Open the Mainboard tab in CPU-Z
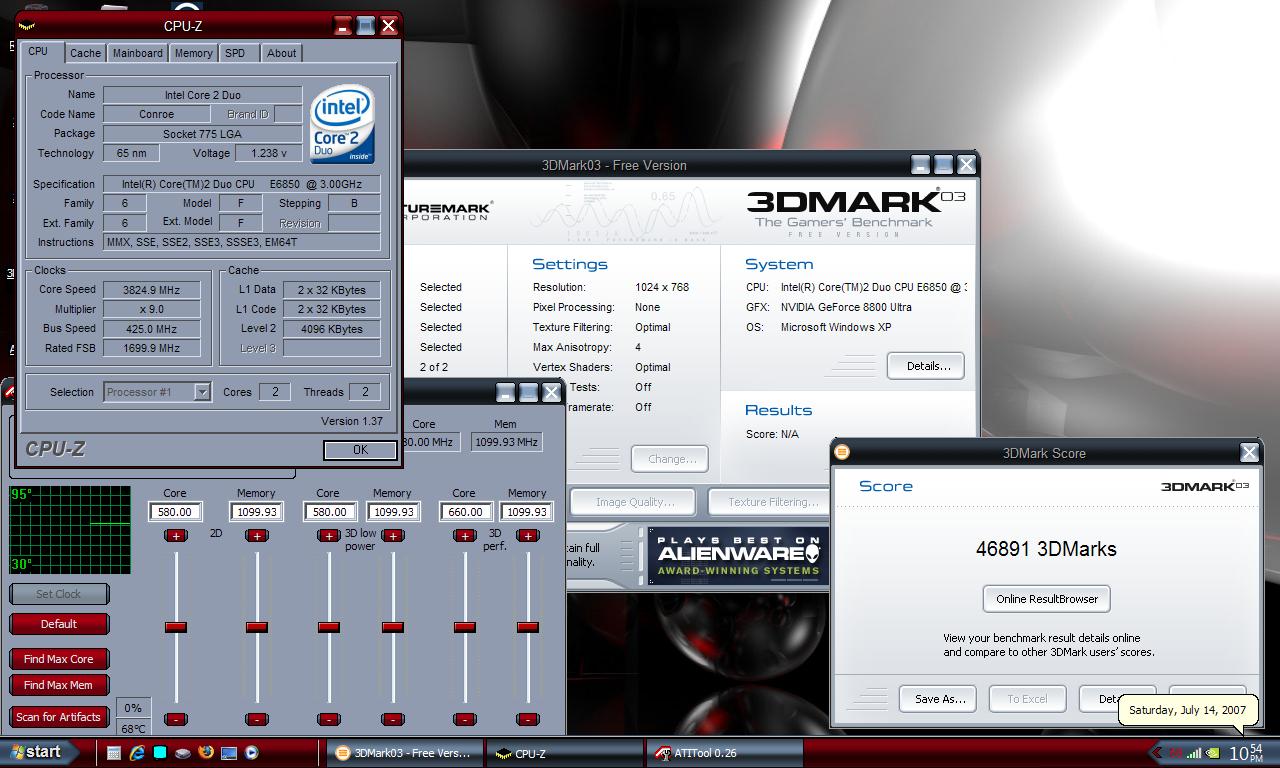The image size is (1280, 768). 137,53
